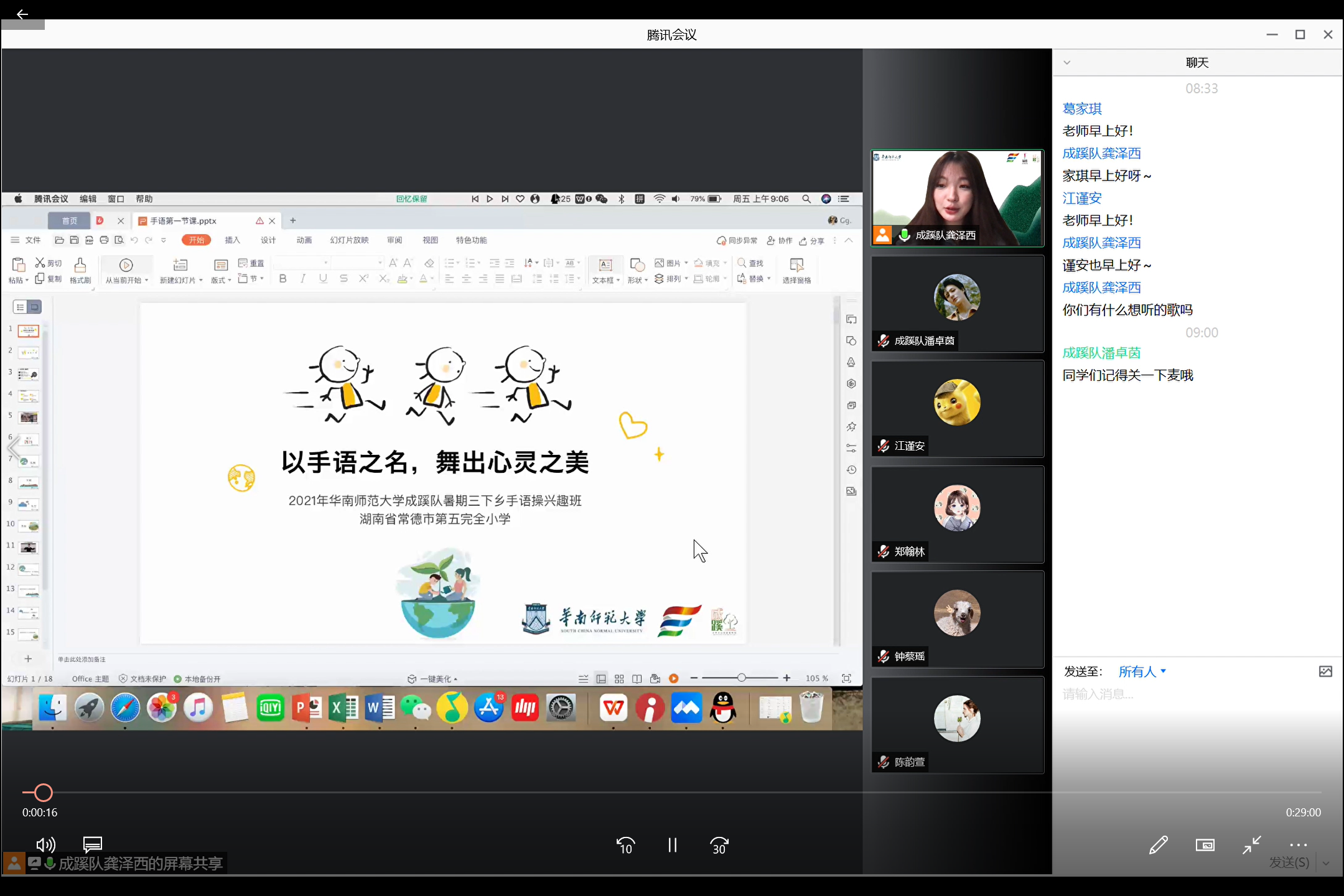
Task: Open the pen annotation tool in player
Action: click(x=1158, y=845)
